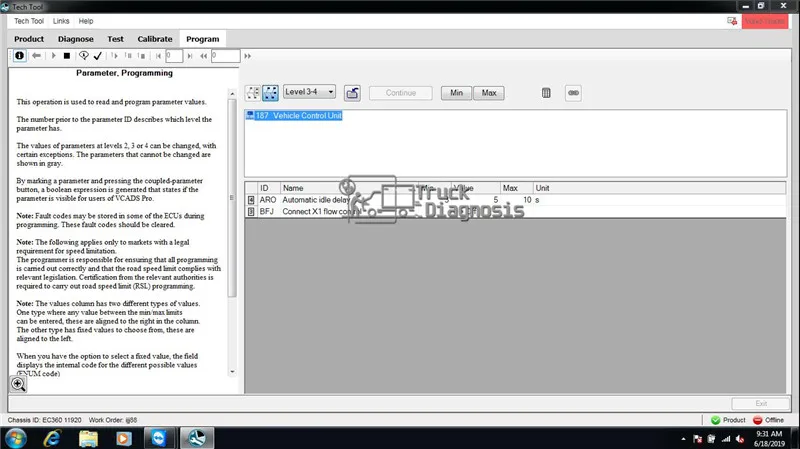The width and height of the screenshot is (800, 449).
Task: Select the highlighted grid view layout icon
Action: tap(270, 93)
